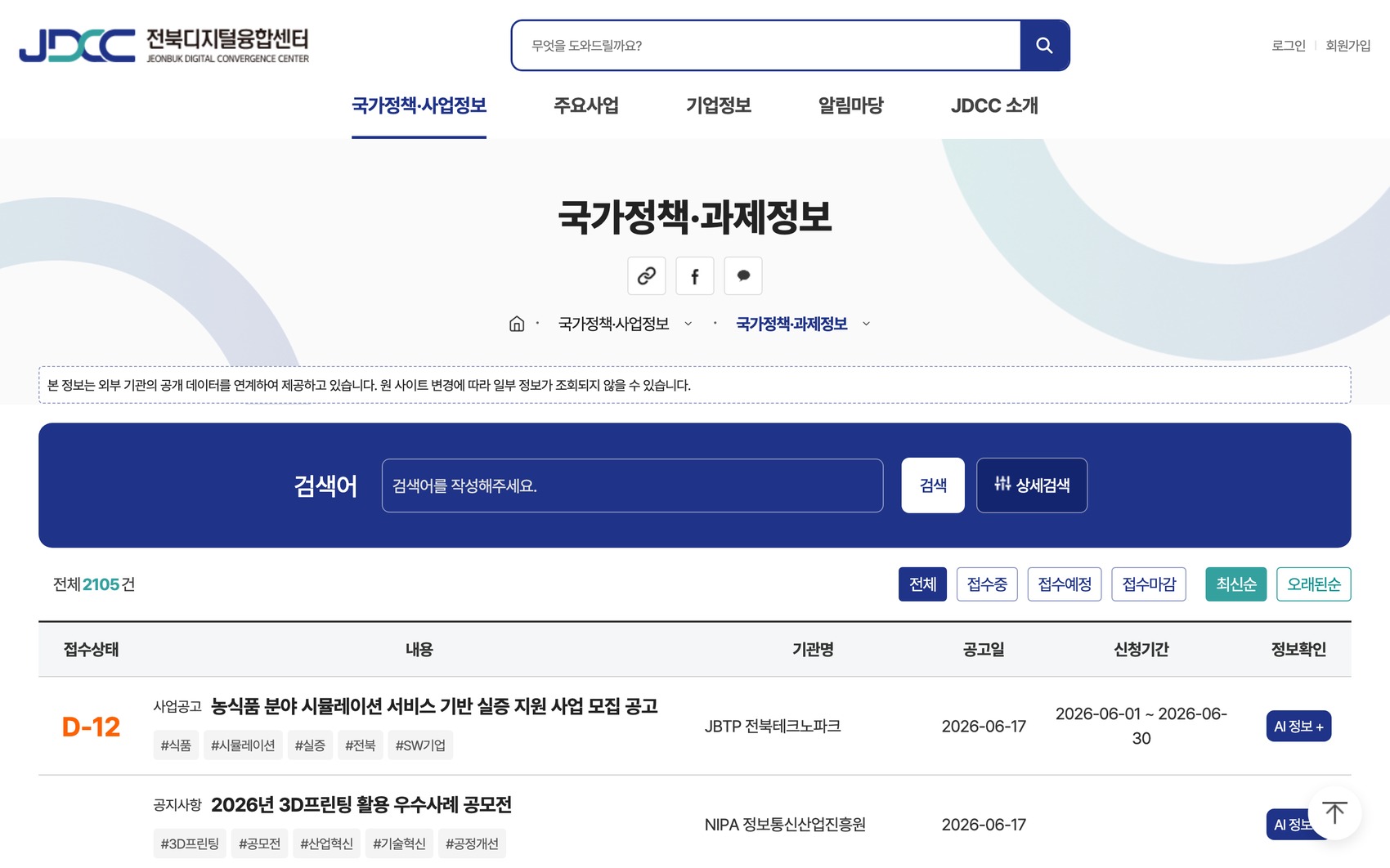Expand the 국가정책·과제정보 breadcrumb dropdown
This screenshot has width=1390, height=868.
[803, 324]
